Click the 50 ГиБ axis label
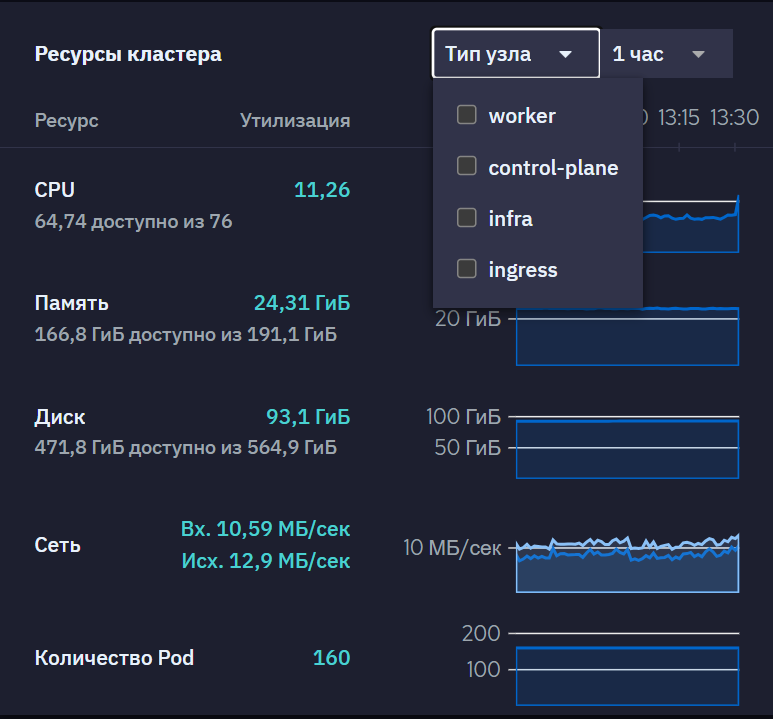Viewport: 773px width, 719px height. pyautogui.click(x=467, y=447)
